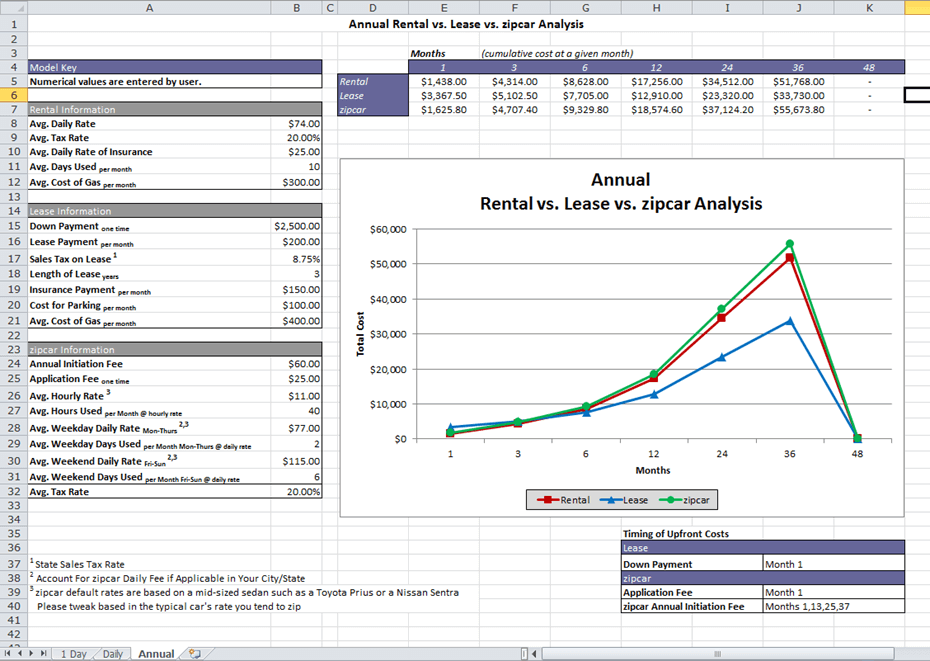Click the chart title text

[620, 192]
